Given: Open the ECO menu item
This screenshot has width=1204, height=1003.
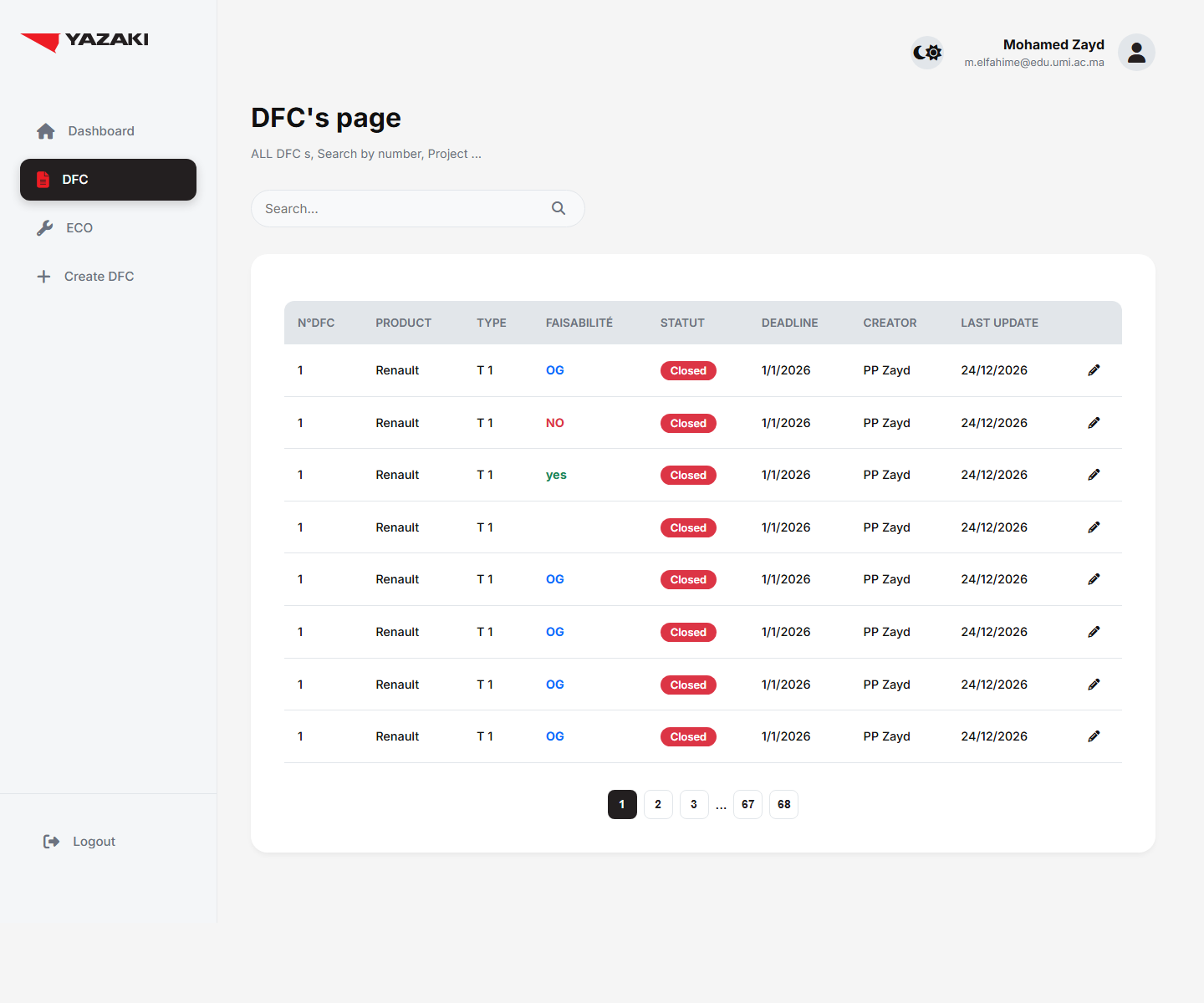Looking at the screenshot, I should 108,228.
